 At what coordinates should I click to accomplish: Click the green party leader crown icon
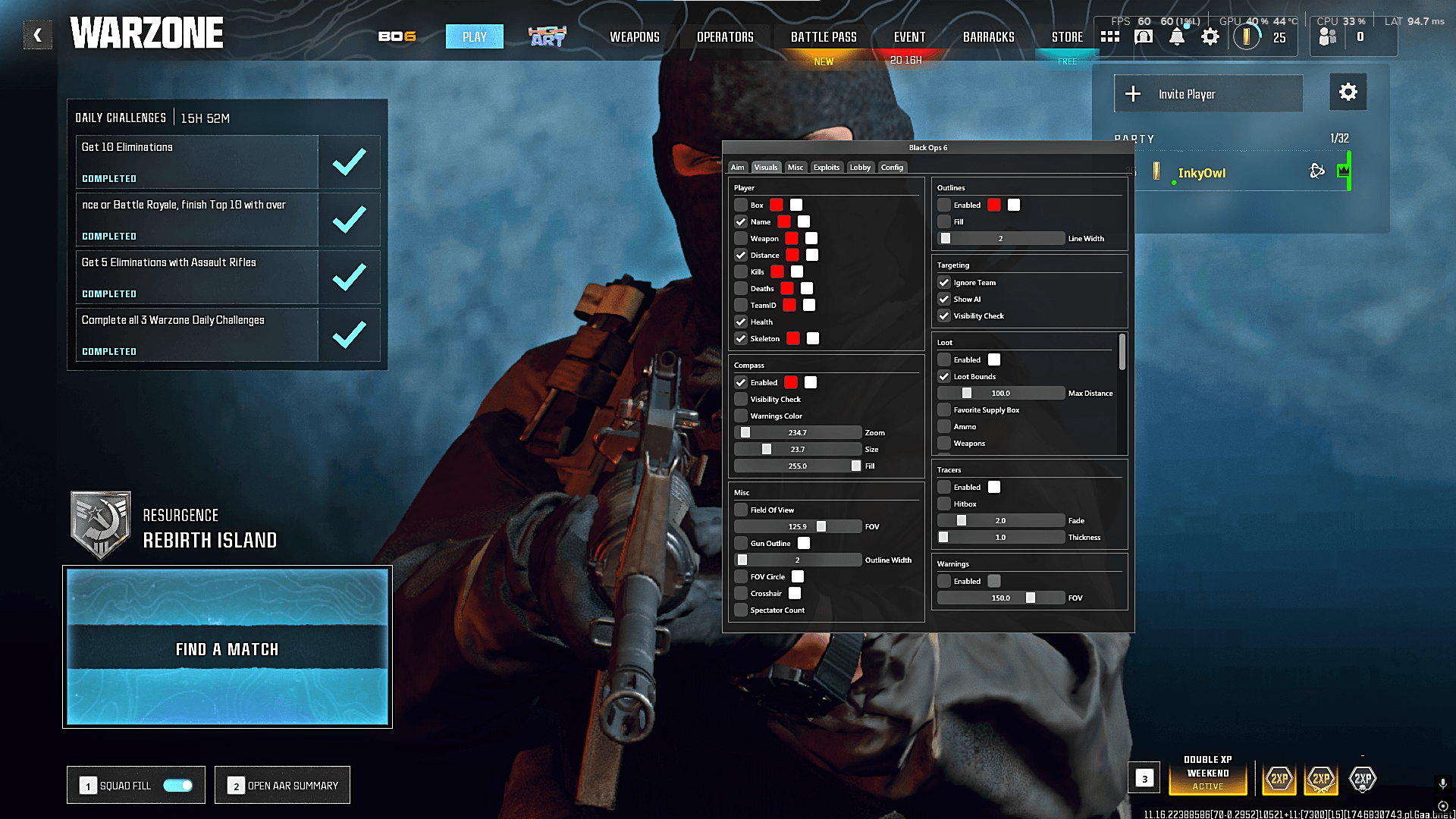click(x=1343, y=171)
